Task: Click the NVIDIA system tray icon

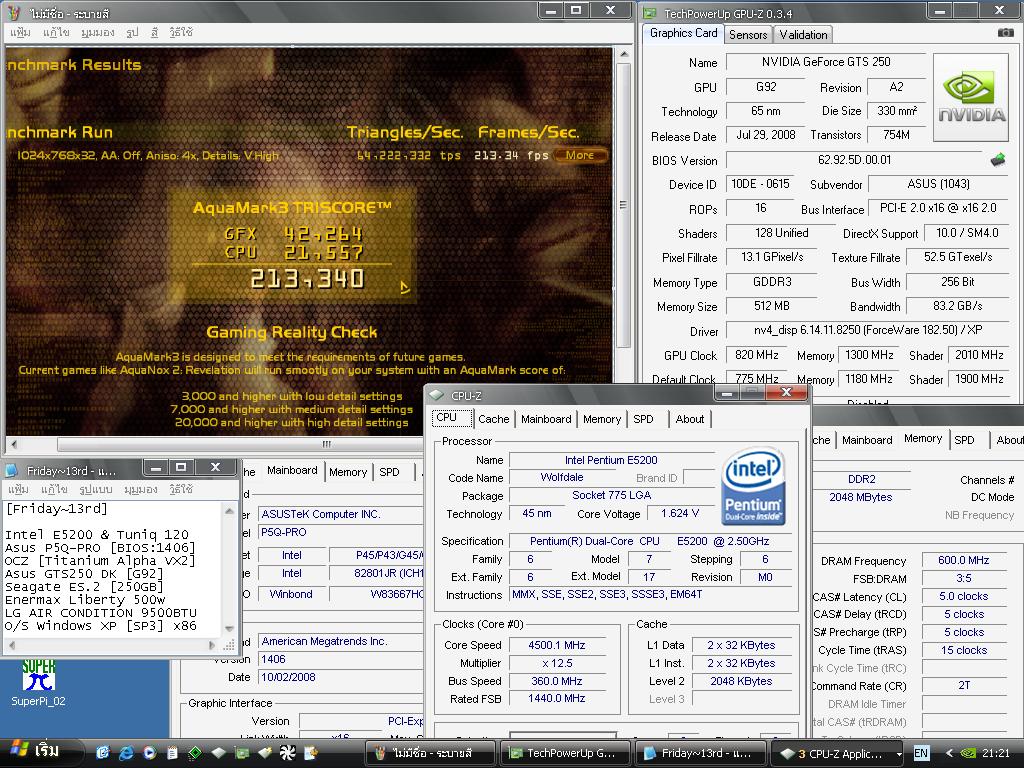Action: point(969,753)
